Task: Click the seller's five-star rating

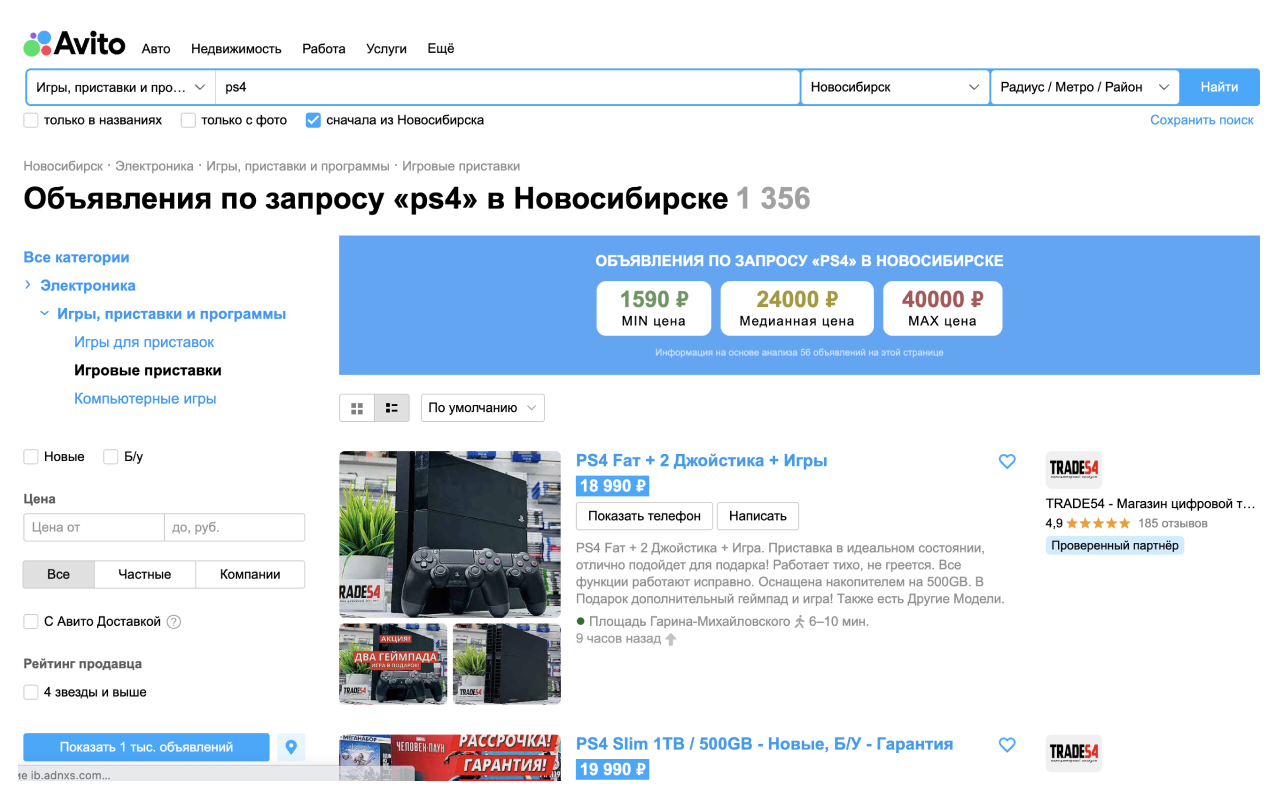Action: pos(1098,523)
